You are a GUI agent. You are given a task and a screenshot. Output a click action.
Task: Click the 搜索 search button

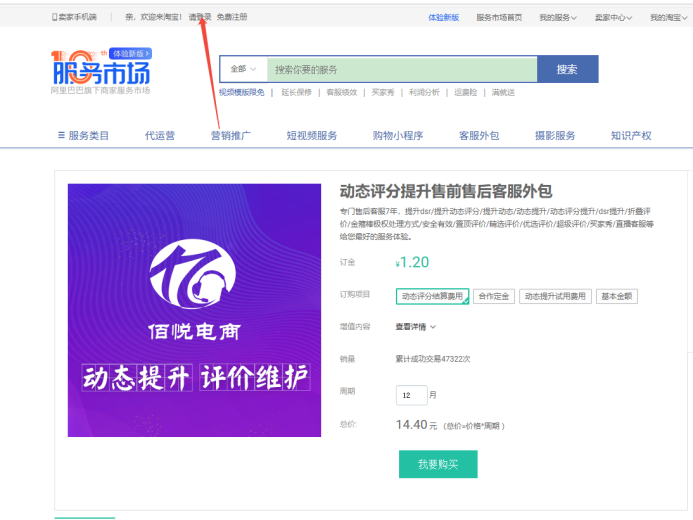567,69
